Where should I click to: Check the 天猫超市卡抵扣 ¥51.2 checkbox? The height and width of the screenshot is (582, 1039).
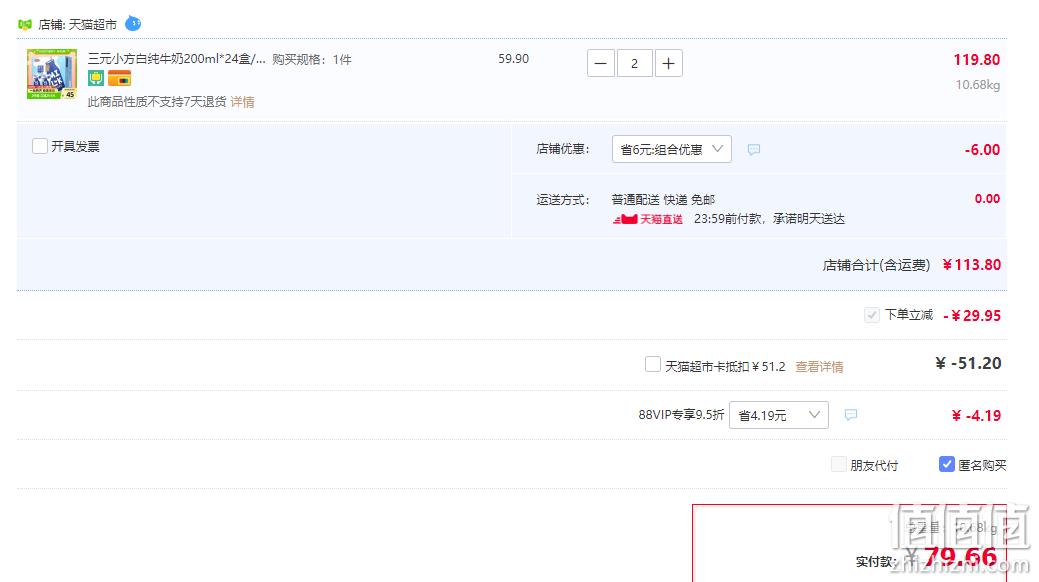[x=653, y=365]
